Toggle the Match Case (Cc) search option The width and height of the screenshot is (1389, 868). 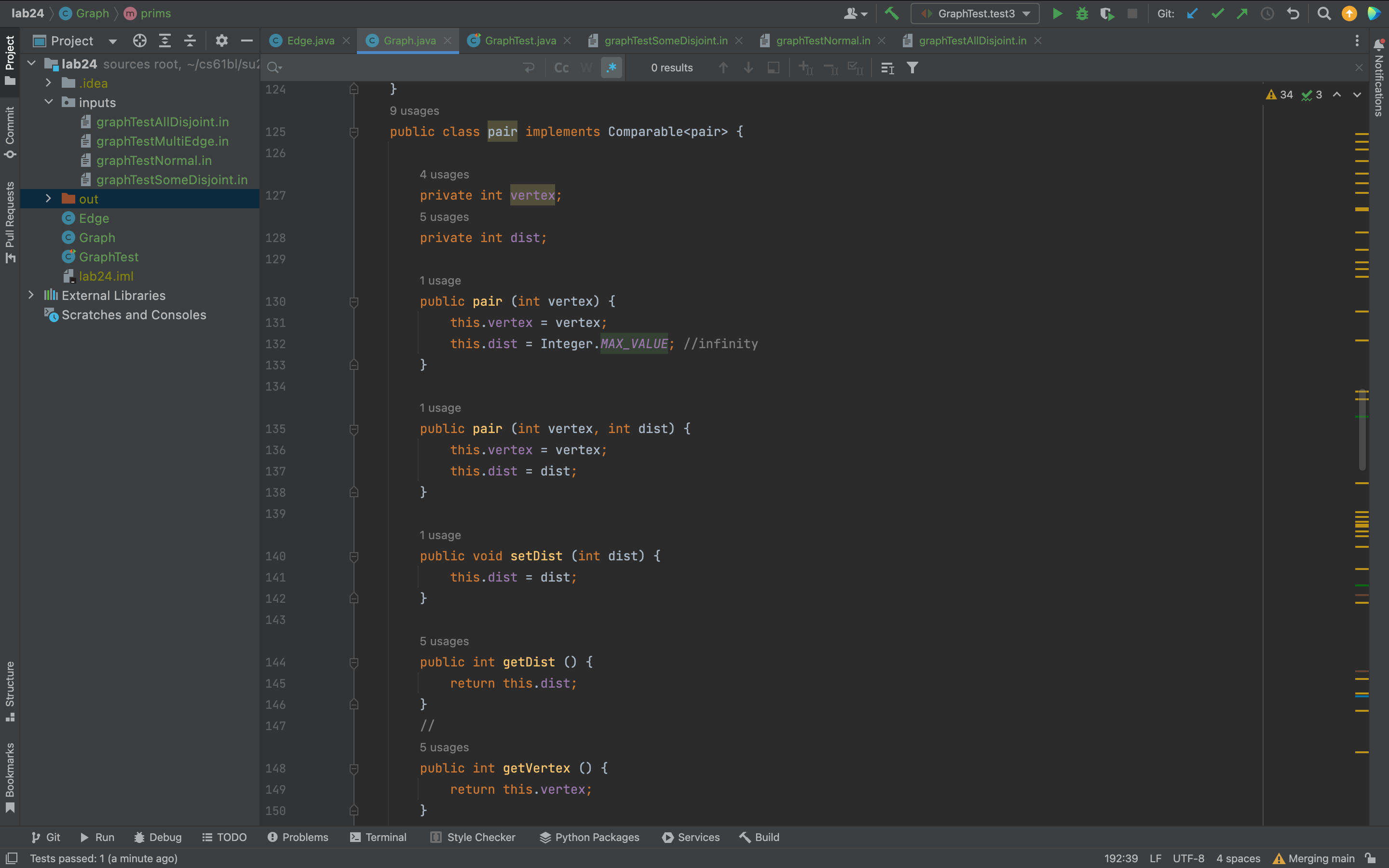(x=561, y=68)
